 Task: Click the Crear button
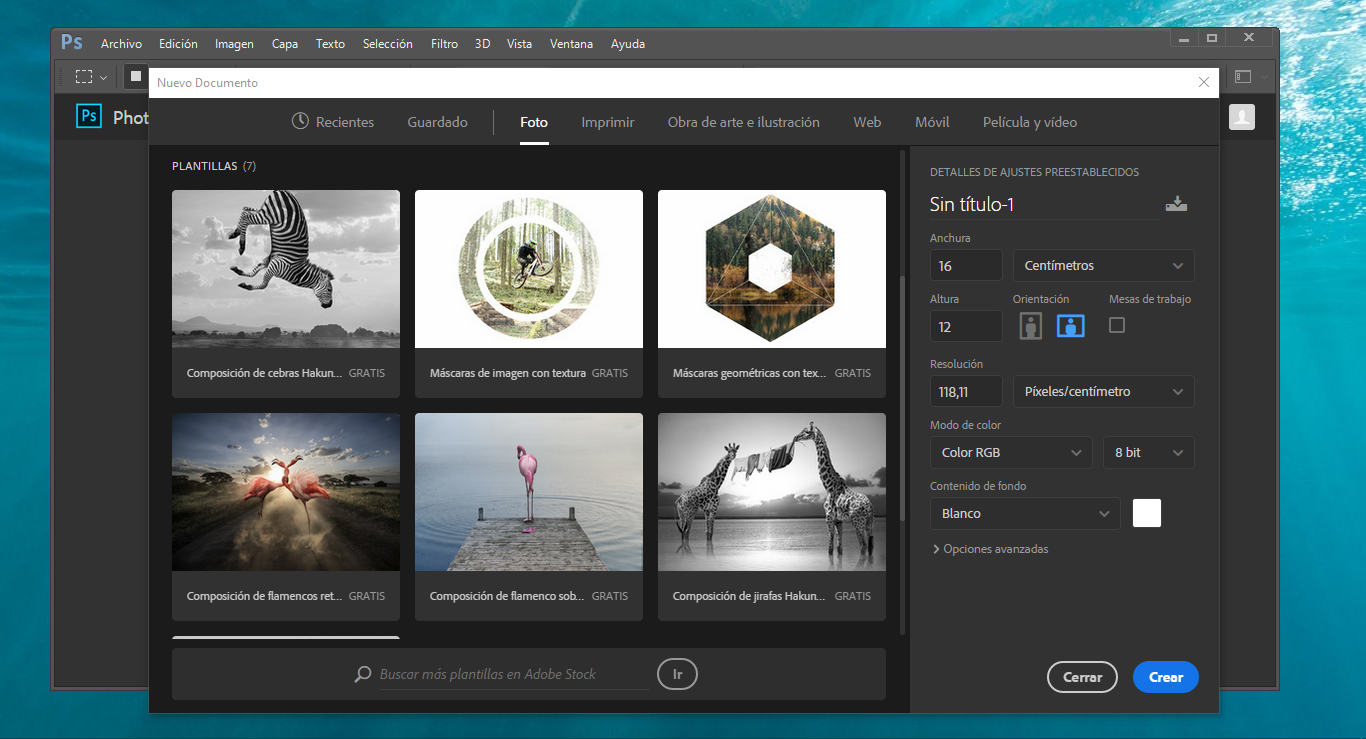[1166, 677]
